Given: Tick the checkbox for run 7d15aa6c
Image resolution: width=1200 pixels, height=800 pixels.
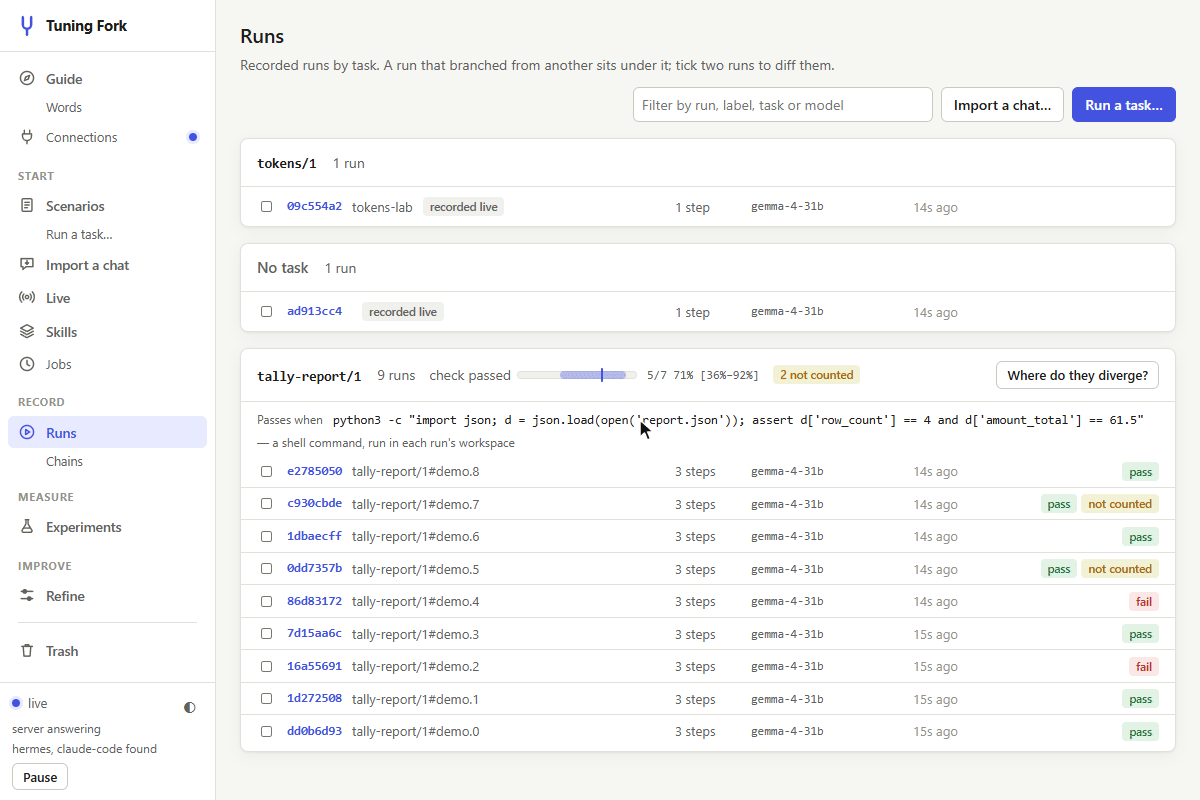Looking at the screenshot, I should coord(267,634).
